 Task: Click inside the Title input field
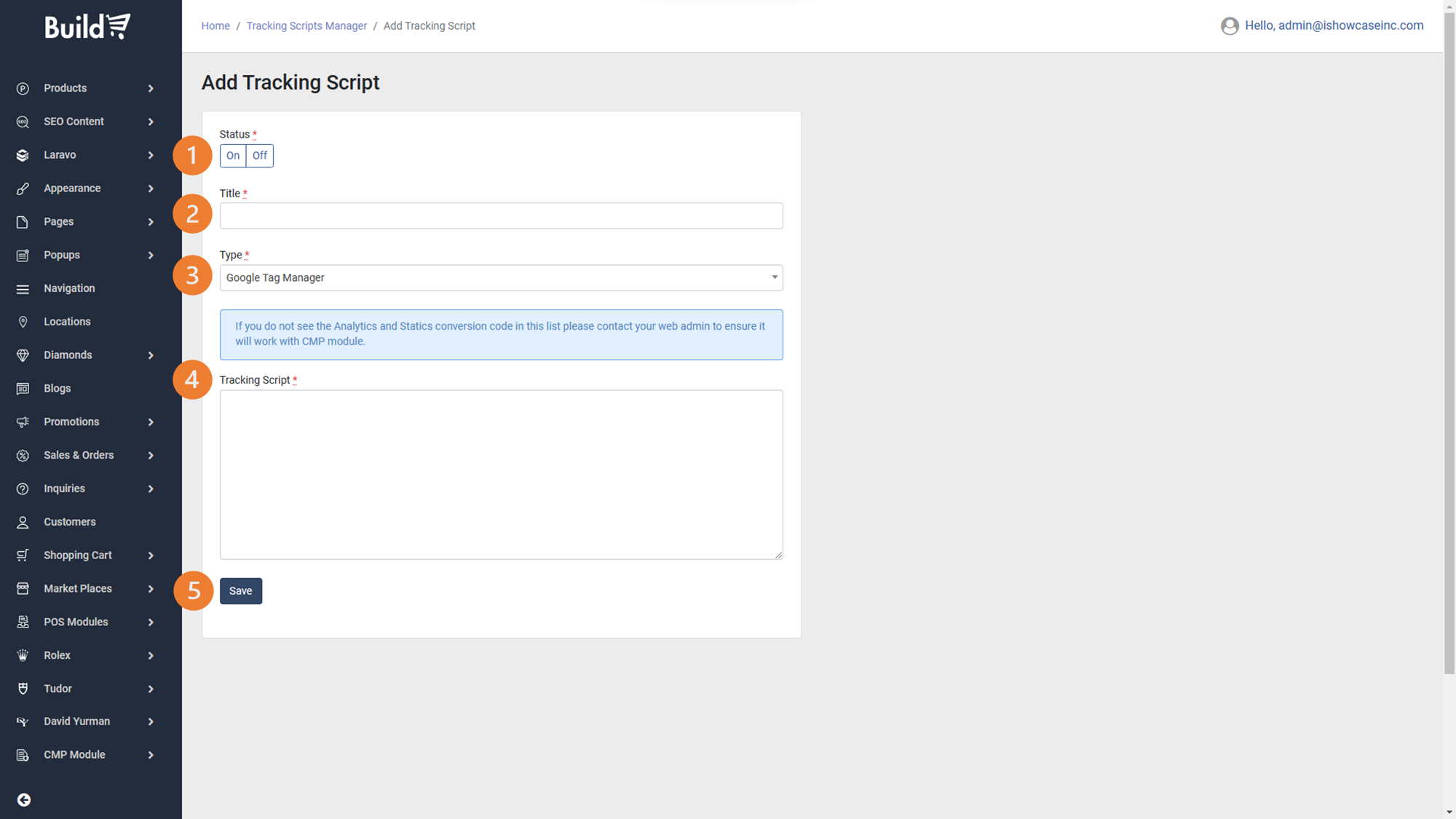point(501,215)
